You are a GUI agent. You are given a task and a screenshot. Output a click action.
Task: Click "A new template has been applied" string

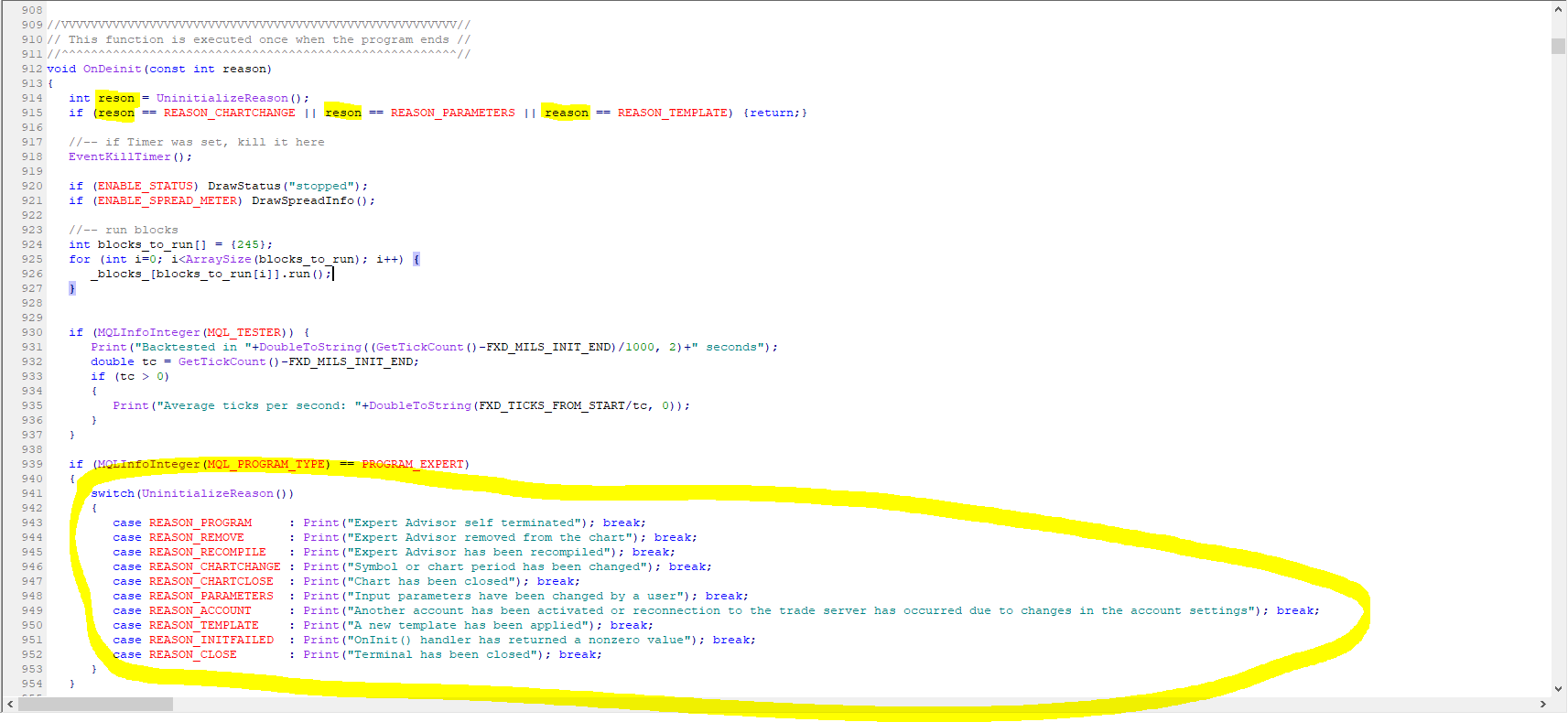468,625
